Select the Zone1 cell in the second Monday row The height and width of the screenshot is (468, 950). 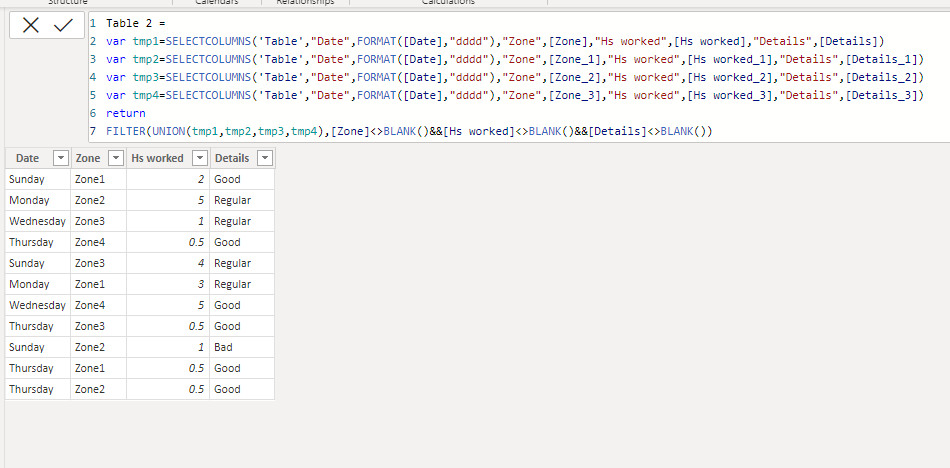pos(99,284)
